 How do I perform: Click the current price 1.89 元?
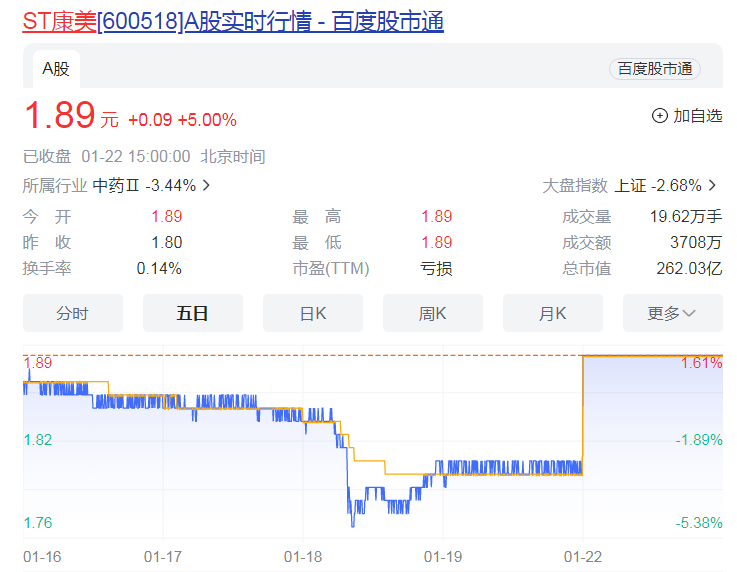pyautogui.click(x=71, y=116)
